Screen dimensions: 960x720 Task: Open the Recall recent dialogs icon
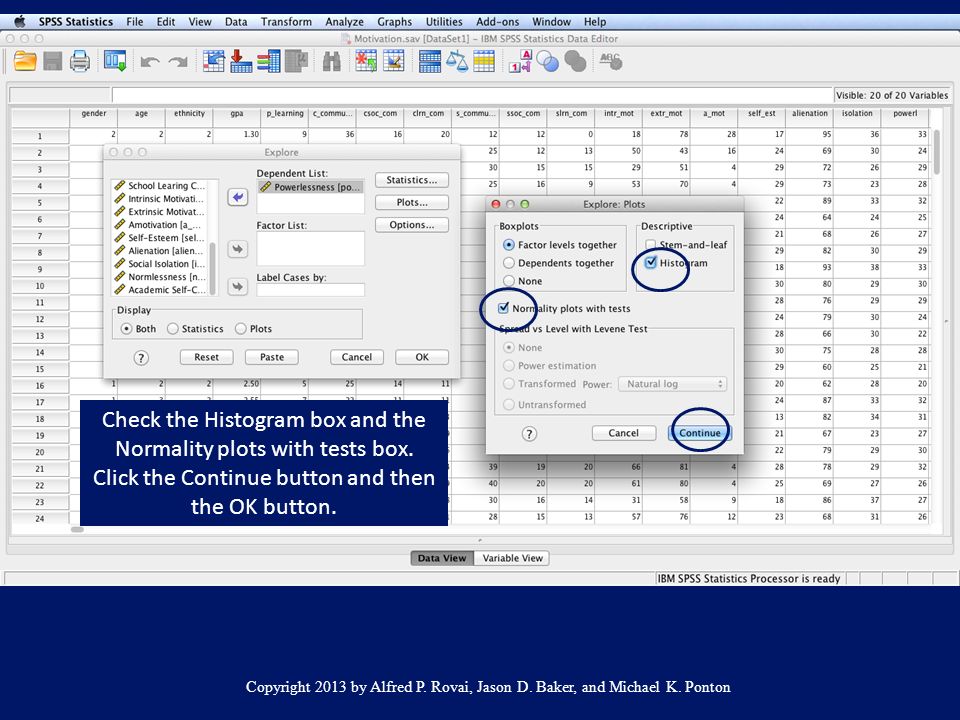[115, 62]
